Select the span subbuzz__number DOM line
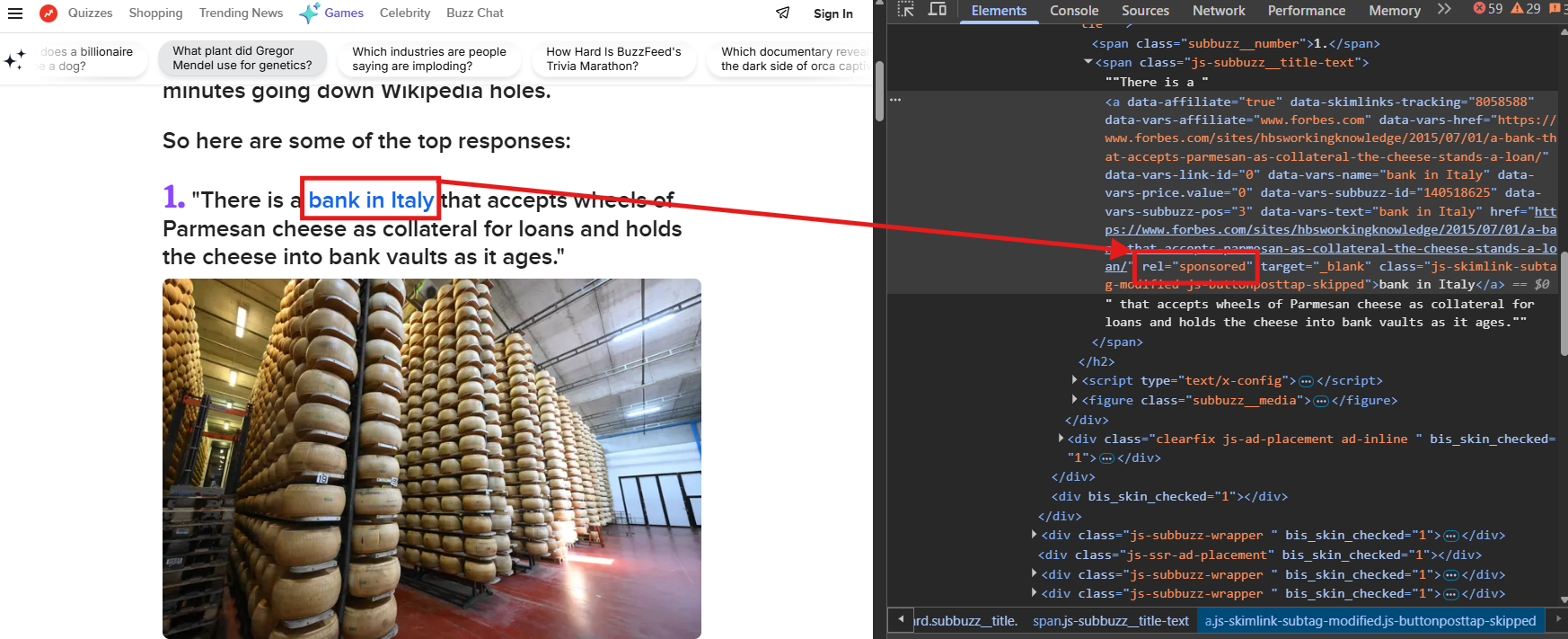Viewport: 1568px width, 639px height. click(1236, 43)
